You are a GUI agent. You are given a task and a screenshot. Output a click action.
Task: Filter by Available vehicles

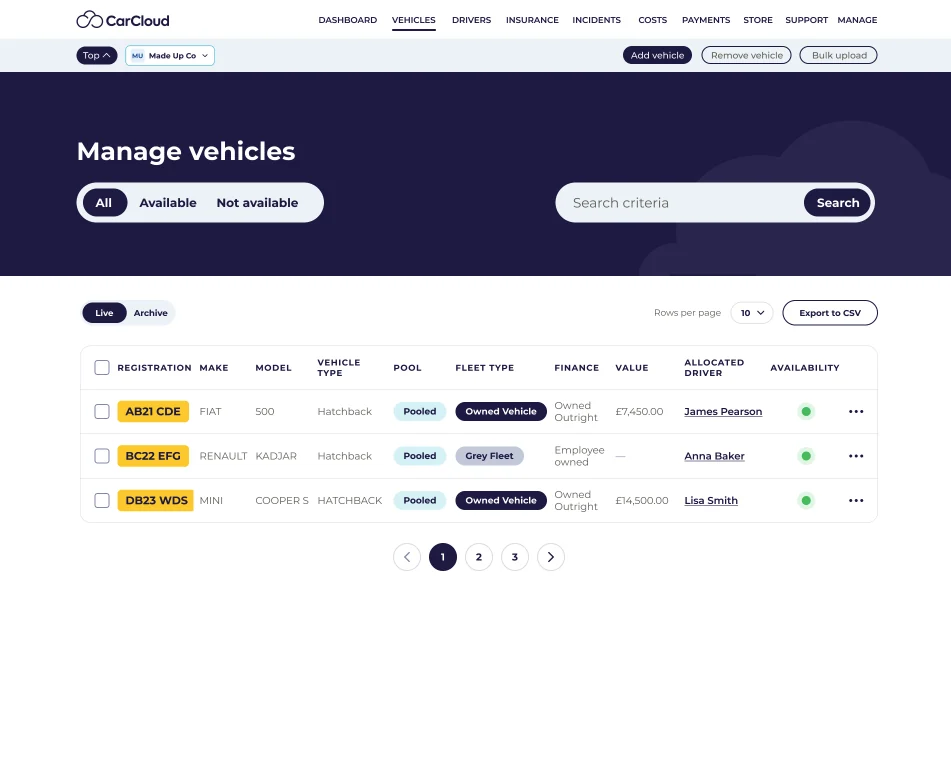pyautogui.click(x=168, y=203)
